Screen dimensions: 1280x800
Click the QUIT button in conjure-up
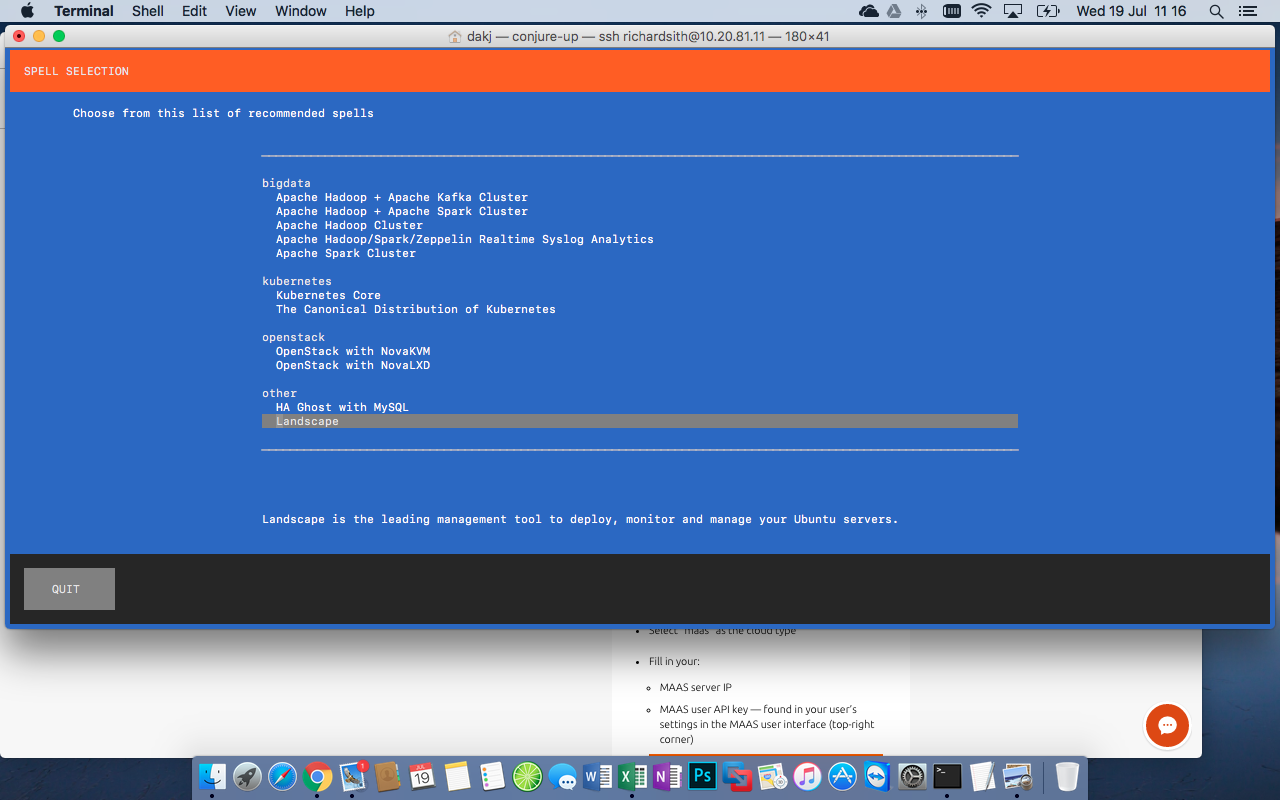(x=69, y=589)
